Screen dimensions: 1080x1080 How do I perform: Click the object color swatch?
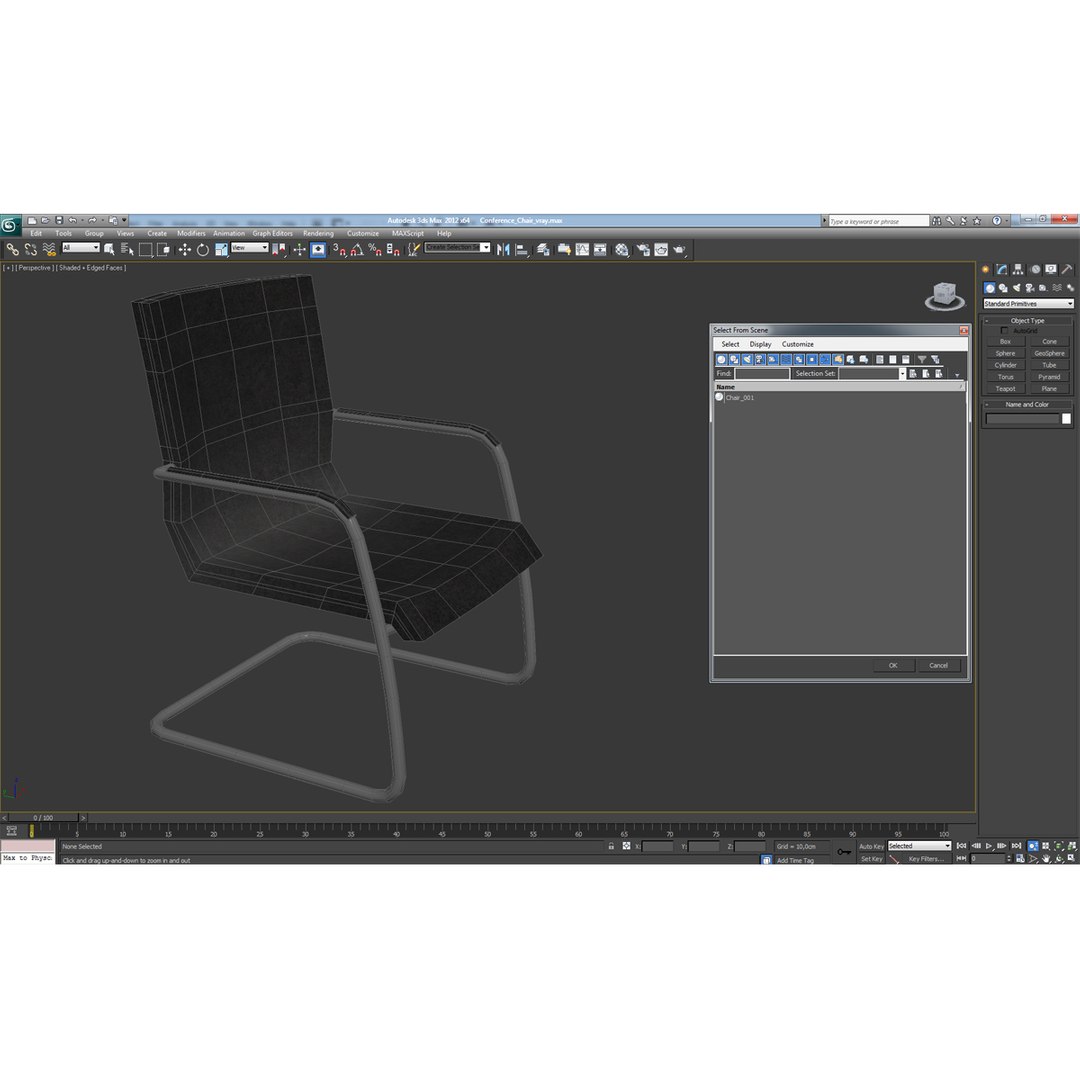pyautogui.click(x=1066, y=419)
